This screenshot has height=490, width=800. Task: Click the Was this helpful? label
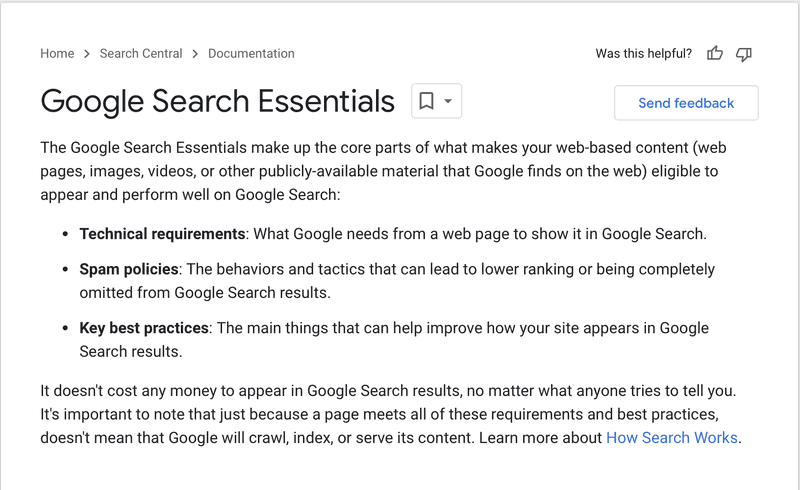(x=643, y=54)
